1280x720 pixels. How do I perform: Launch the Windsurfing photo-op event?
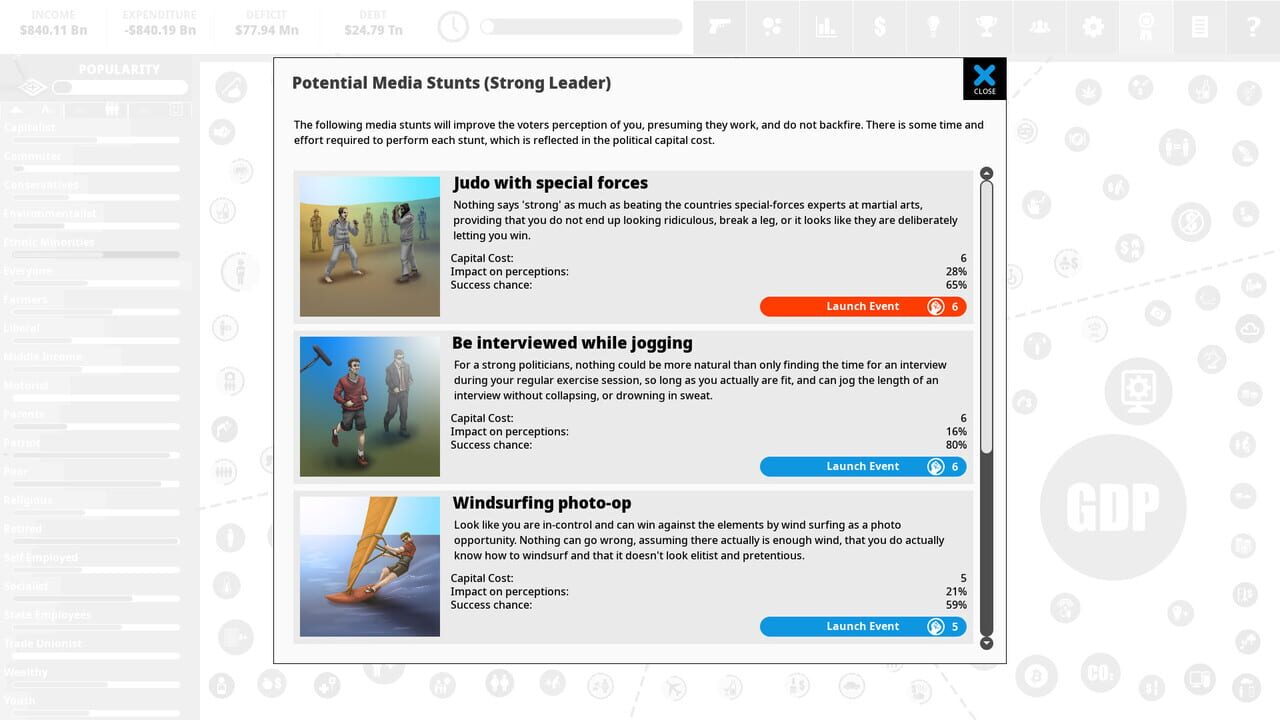coord(863,626)
